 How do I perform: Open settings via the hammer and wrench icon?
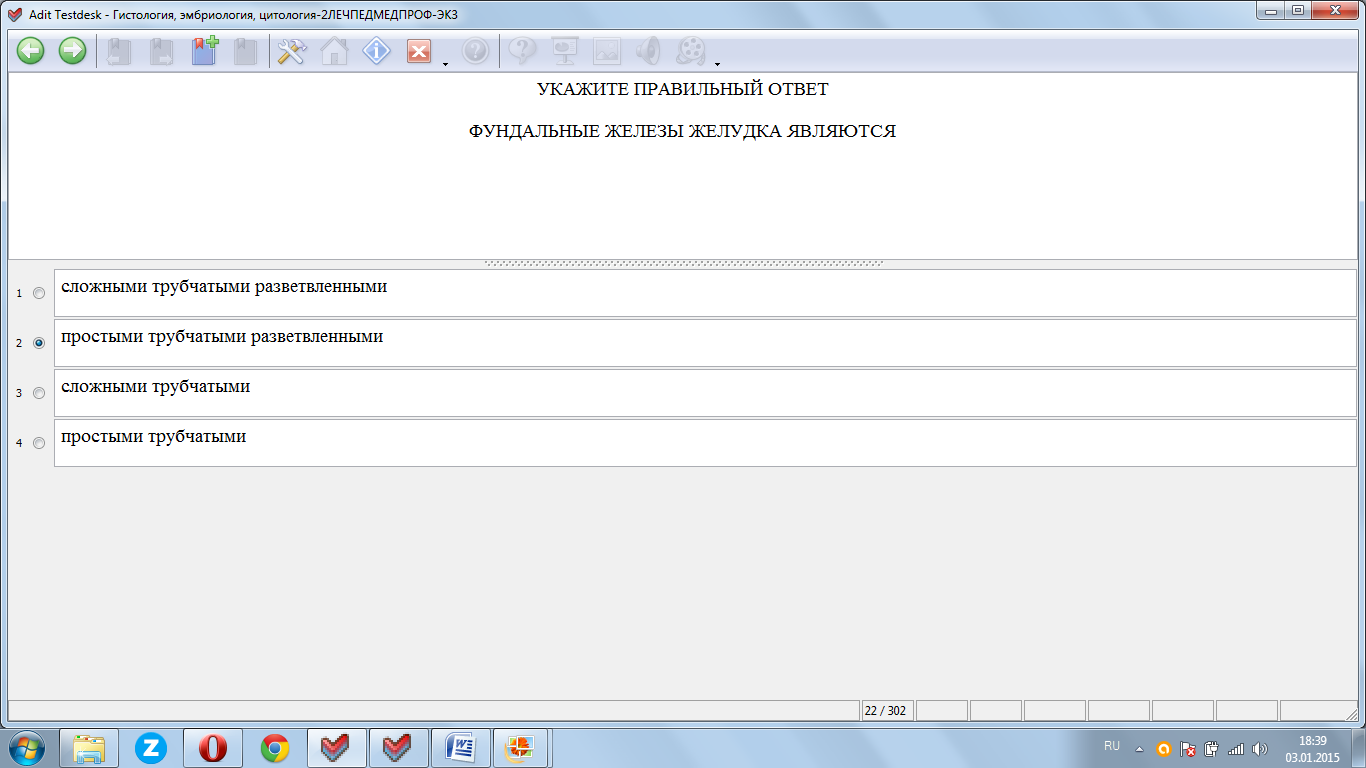click(291, 51)
